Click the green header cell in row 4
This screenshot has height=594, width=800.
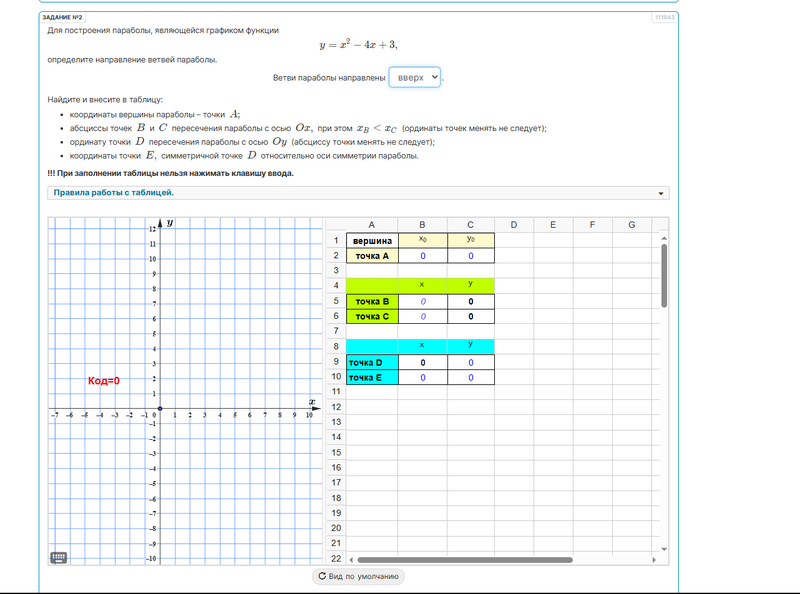[x=372, y=285]
